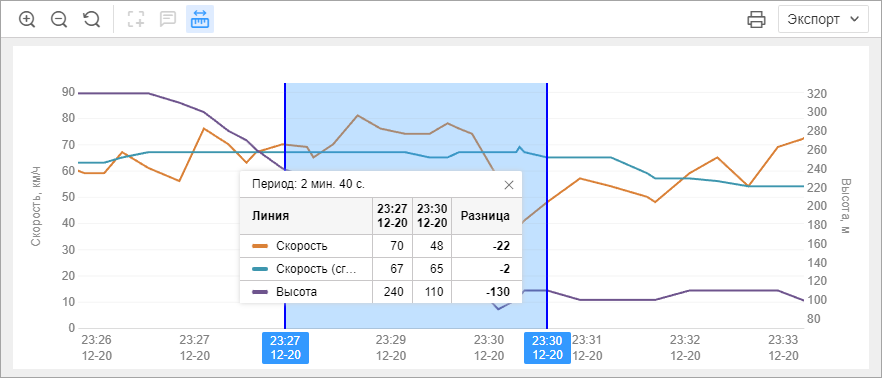This screenshot has height=378, width=882.
Task: Click the 23:29 label on time axis
Action: [390, 348]
